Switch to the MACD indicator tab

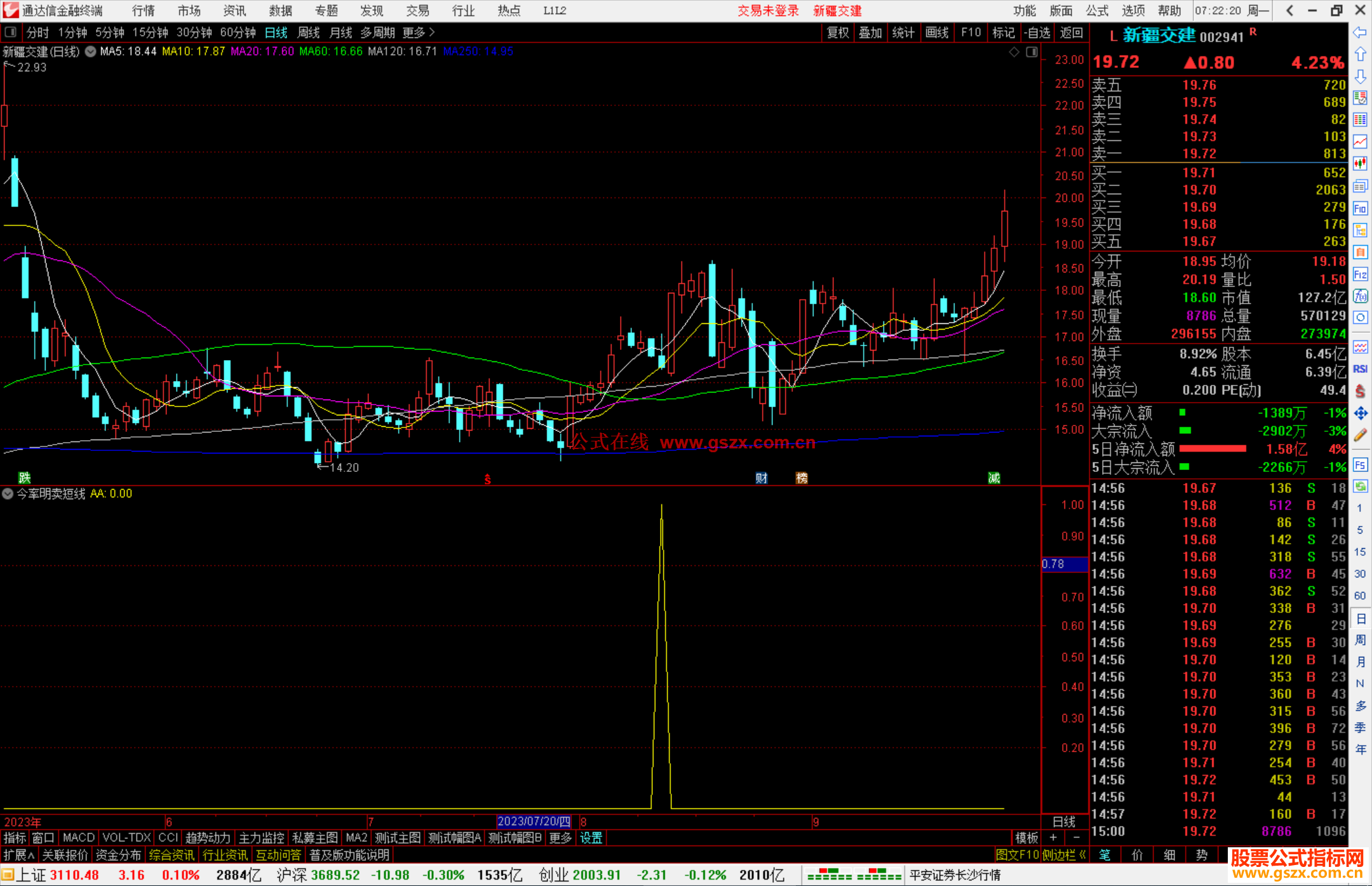coord(79,838)
